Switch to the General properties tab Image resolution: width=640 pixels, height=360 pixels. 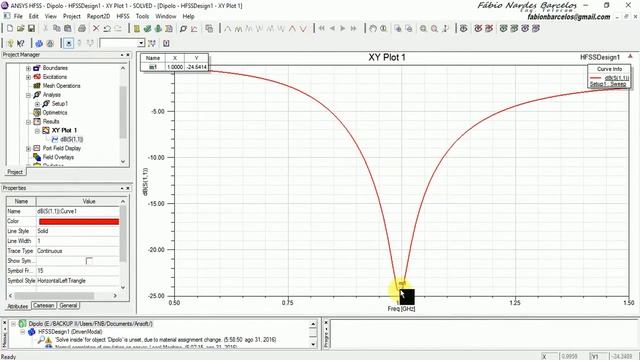point(68,305)
